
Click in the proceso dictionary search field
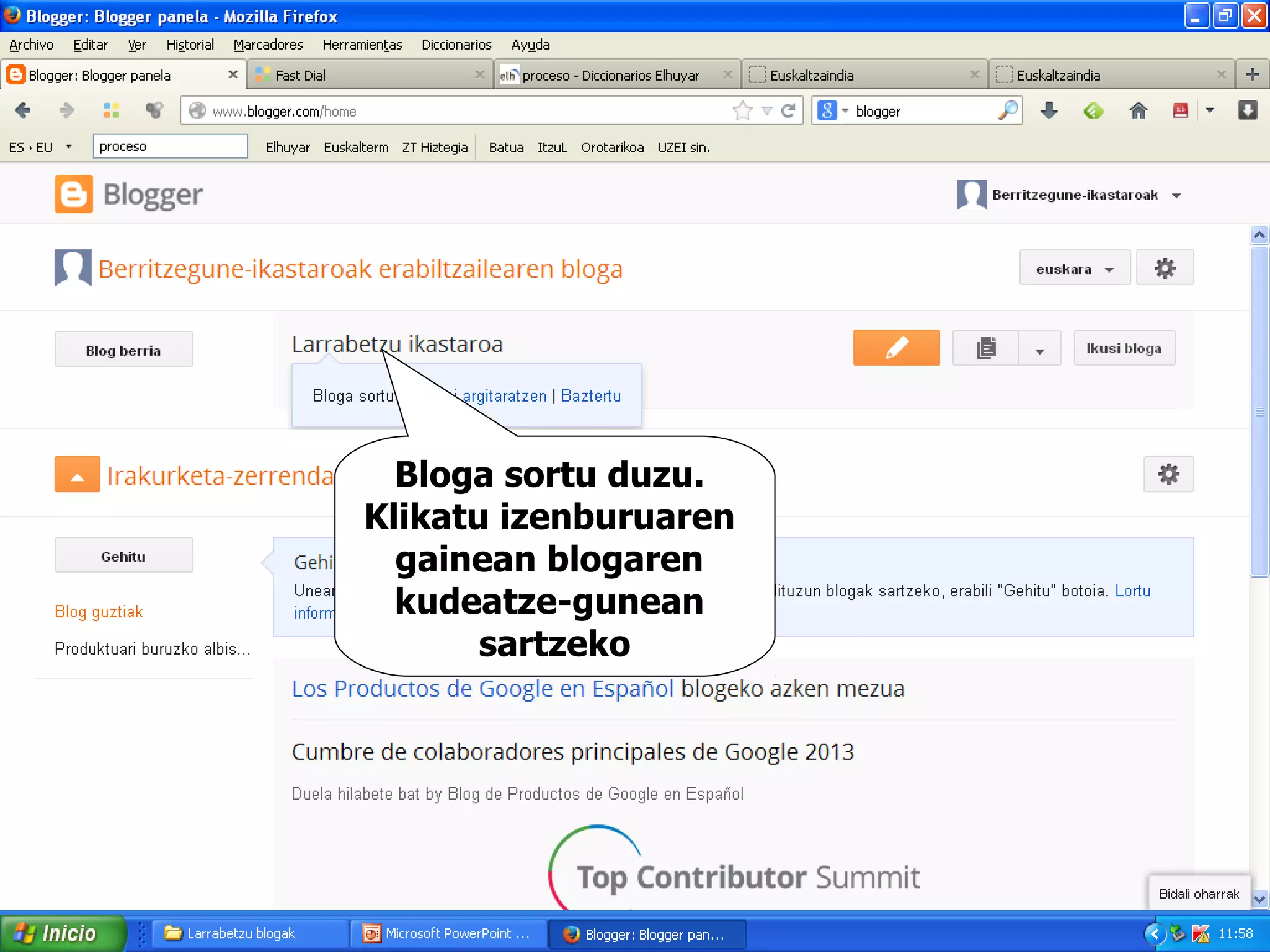pos(171,146)
